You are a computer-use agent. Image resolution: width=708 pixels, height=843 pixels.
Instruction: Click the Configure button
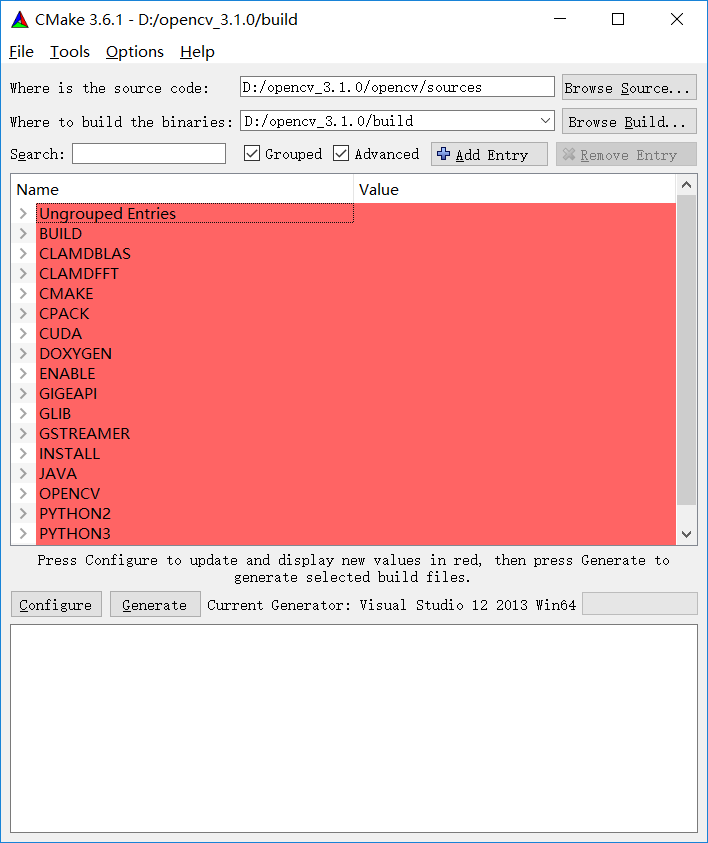tap(56, 604)
